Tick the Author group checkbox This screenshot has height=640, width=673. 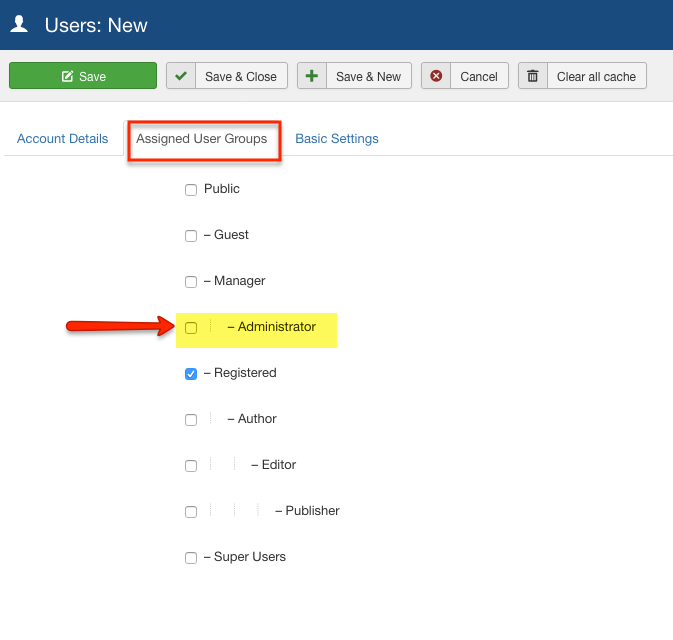click(x=191, y=419)
